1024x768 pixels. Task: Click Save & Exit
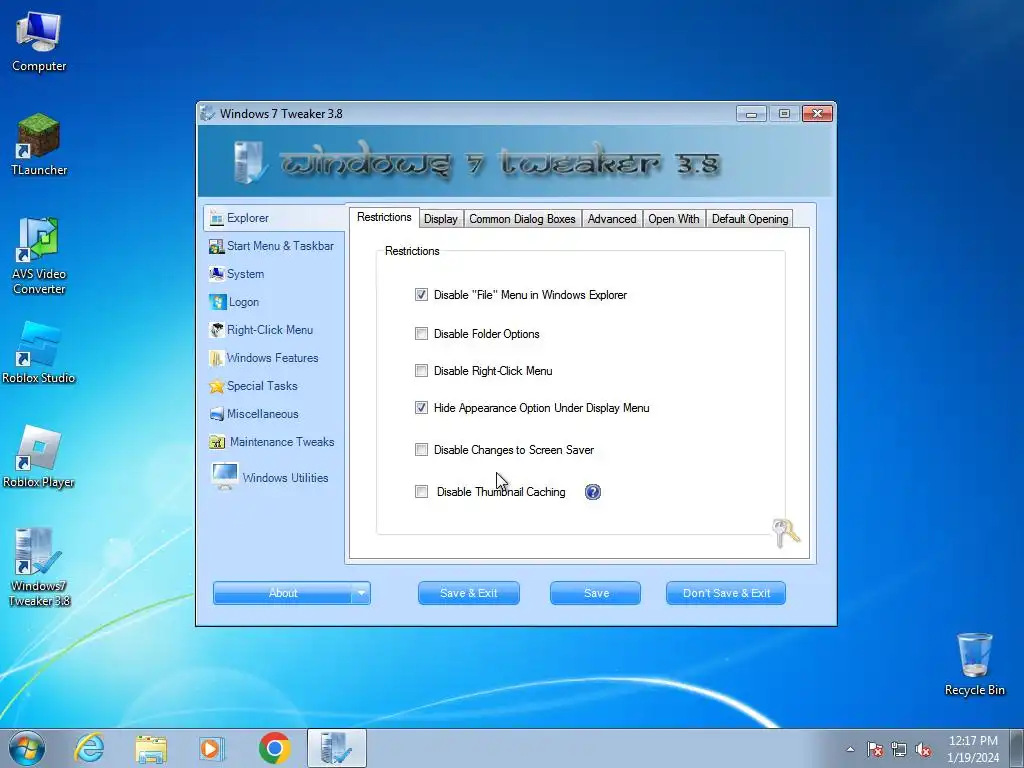click(469, 593)
